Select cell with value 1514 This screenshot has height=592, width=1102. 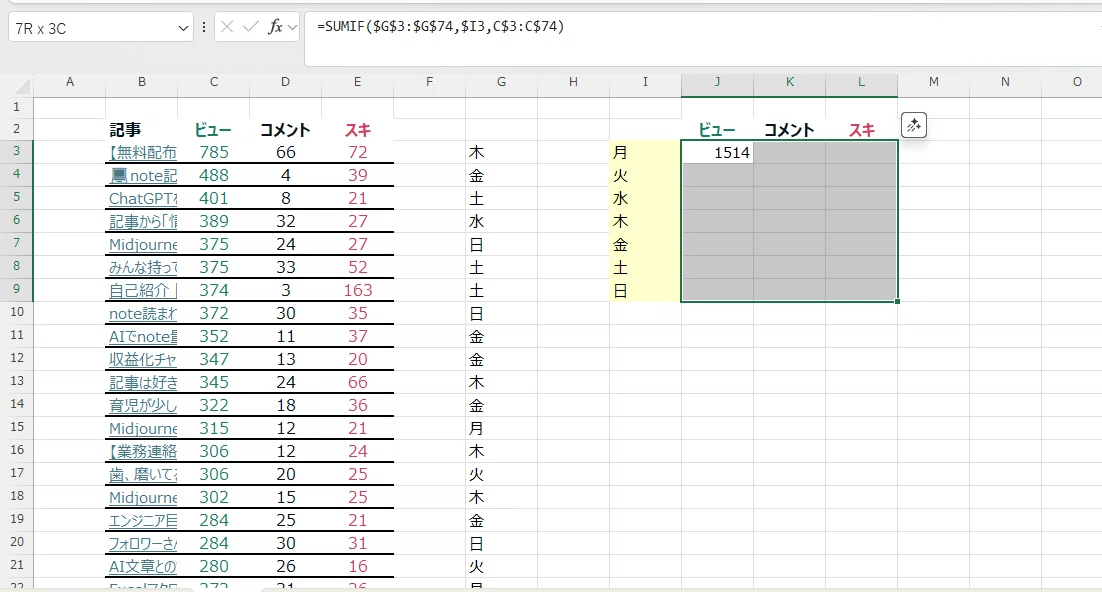coord(718,153)
